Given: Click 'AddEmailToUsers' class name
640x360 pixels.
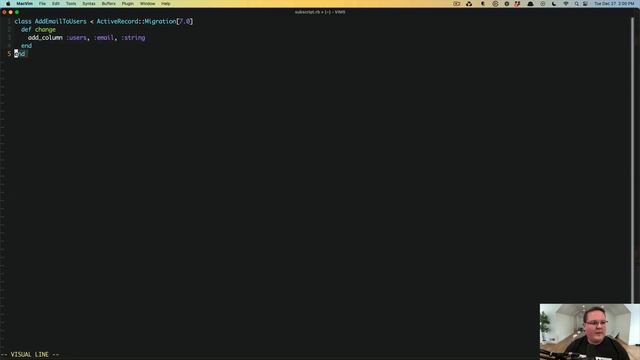Looking at the screenshot, I should pyautogui.click(x=60, y=21).
